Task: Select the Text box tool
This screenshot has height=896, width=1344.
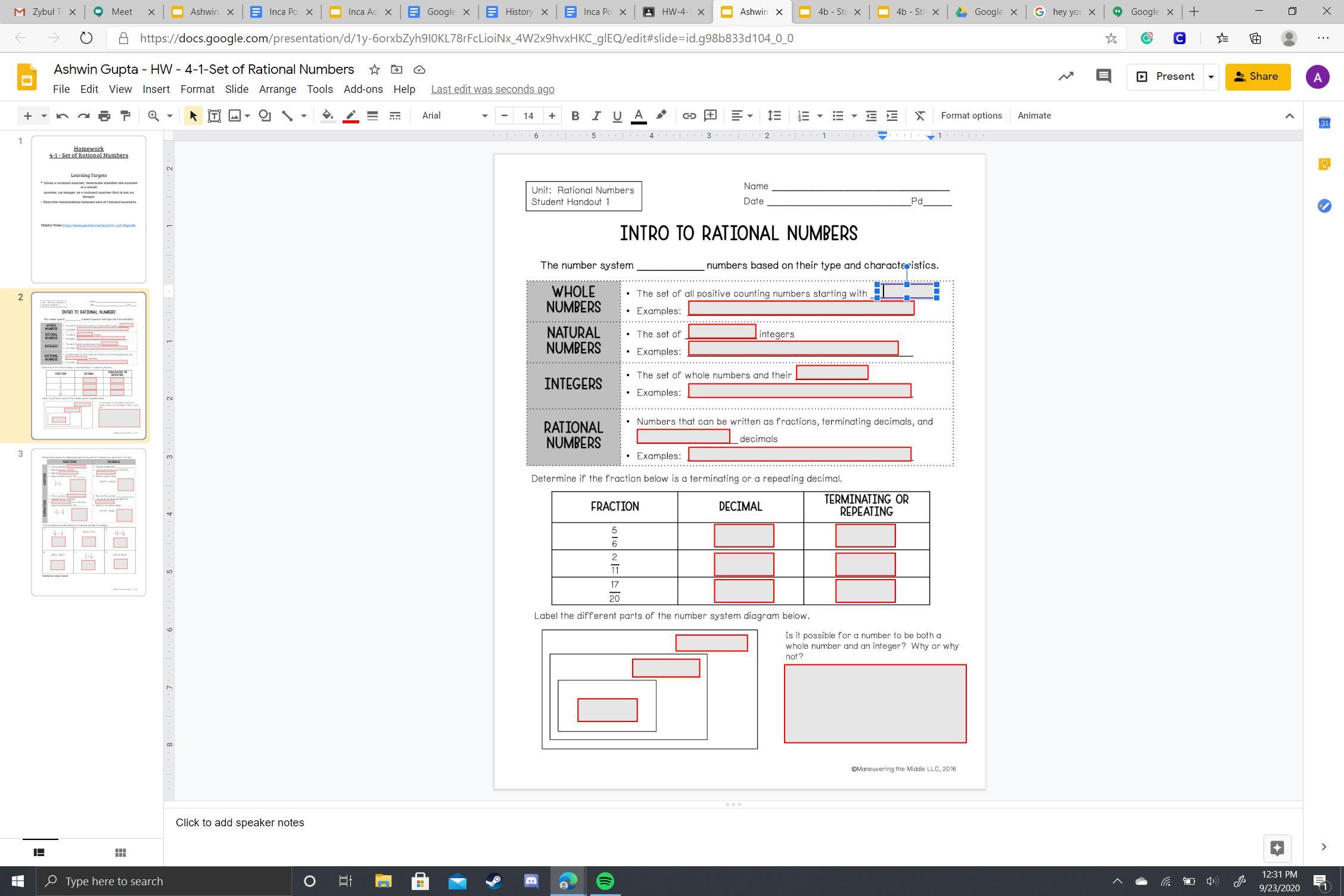Action: point(214,116)
